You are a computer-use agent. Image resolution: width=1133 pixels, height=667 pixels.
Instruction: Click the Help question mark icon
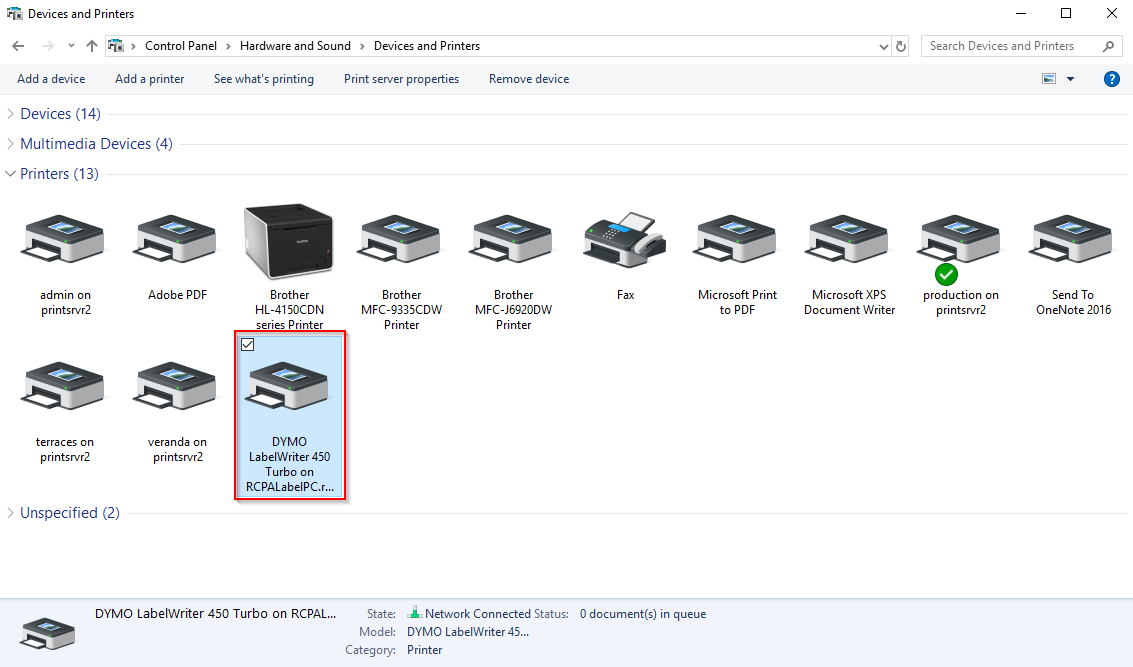click(1111, 79)
